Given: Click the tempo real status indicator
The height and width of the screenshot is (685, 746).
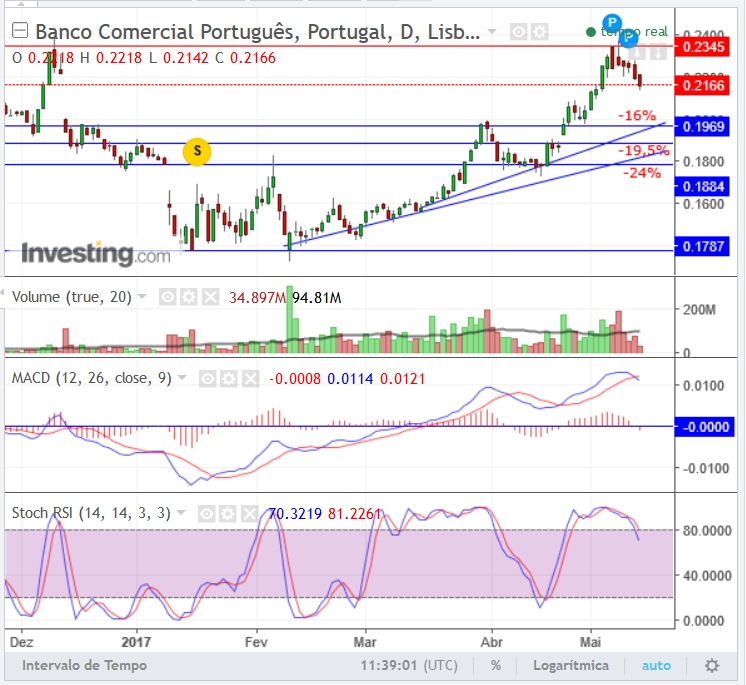Looking at the screenshot, I should coord(627,32).
